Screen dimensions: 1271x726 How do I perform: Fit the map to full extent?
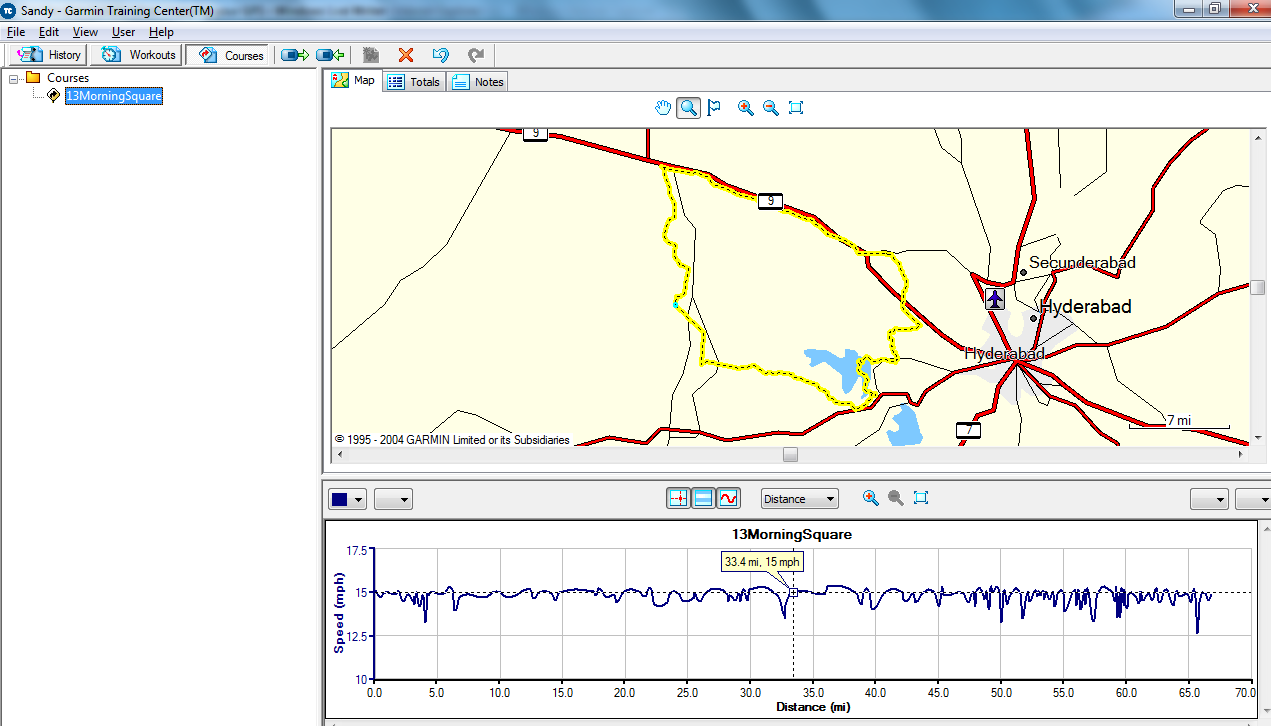(796, 108)
